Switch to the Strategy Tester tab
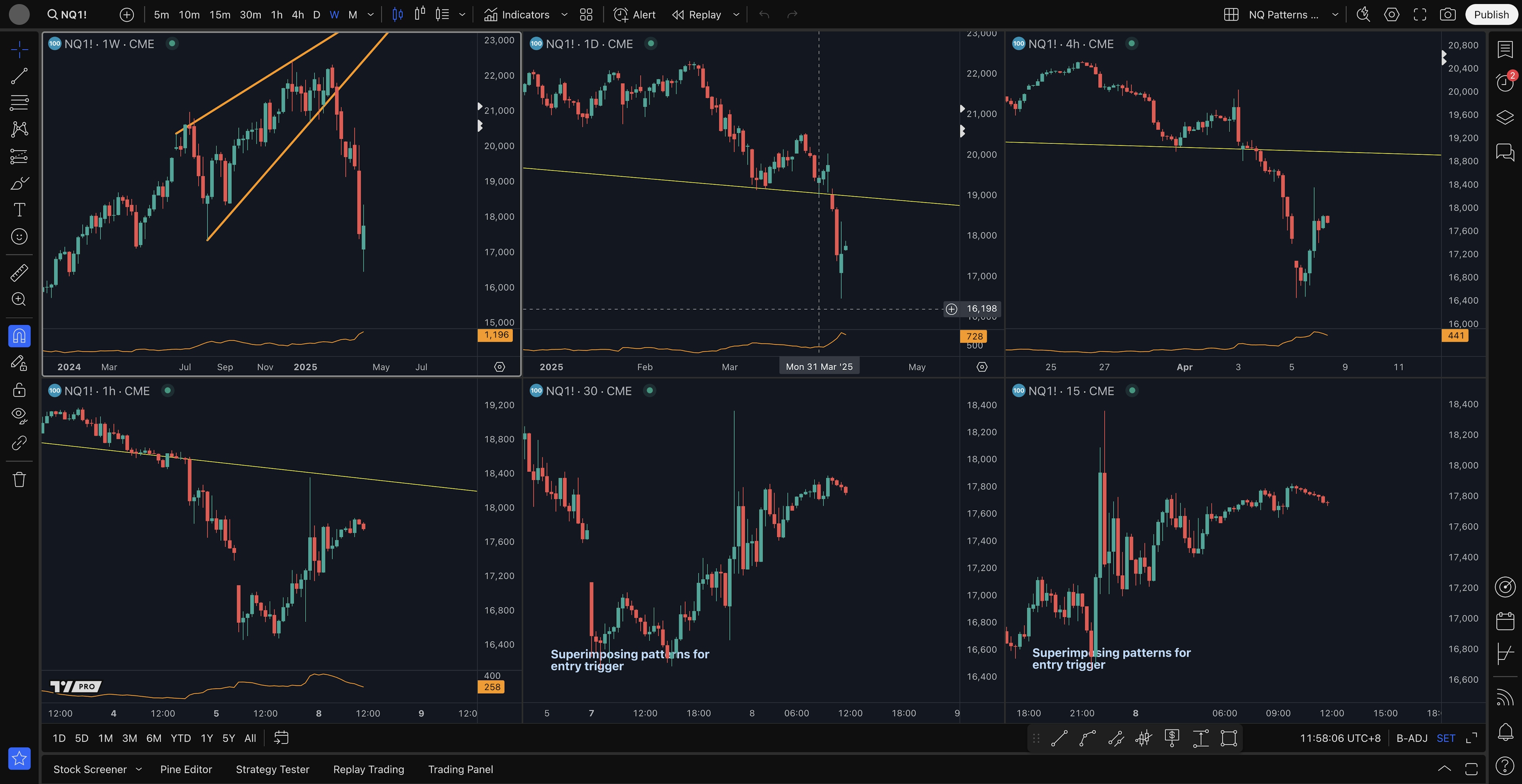 point(272,769)
